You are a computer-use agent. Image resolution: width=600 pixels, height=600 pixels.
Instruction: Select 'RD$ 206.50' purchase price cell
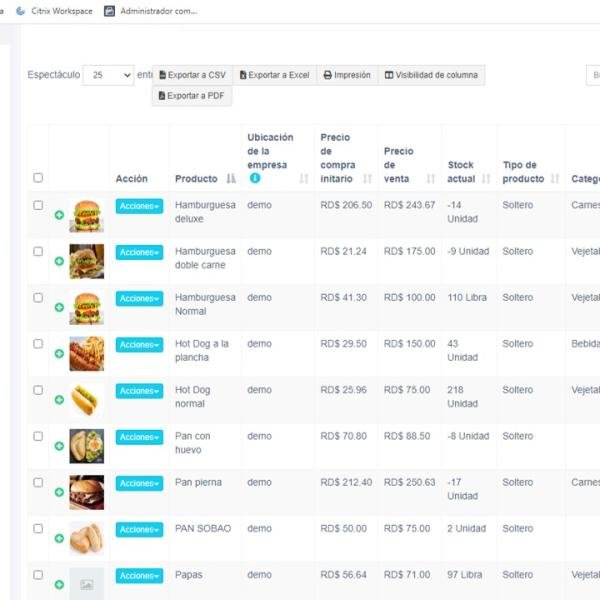[346, 205]
